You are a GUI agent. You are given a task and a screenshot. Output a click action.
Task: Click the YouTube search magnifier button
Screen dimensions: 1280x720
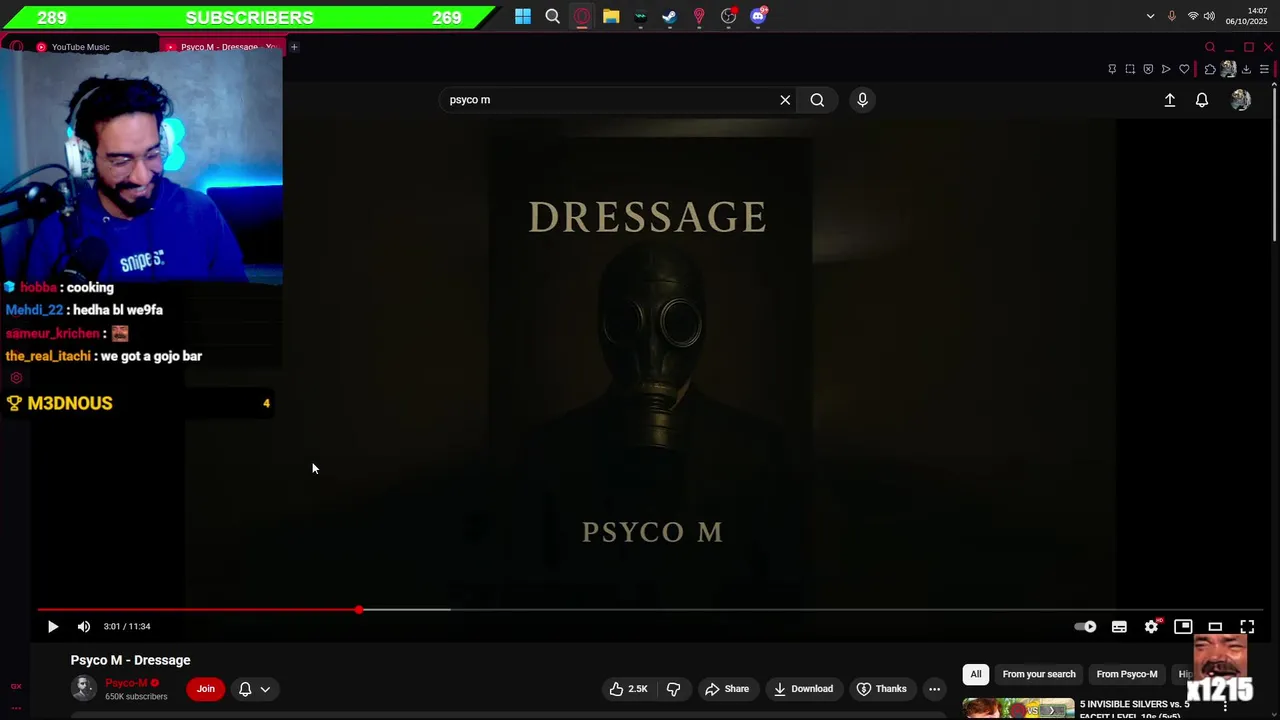click(x=817, y=100)
